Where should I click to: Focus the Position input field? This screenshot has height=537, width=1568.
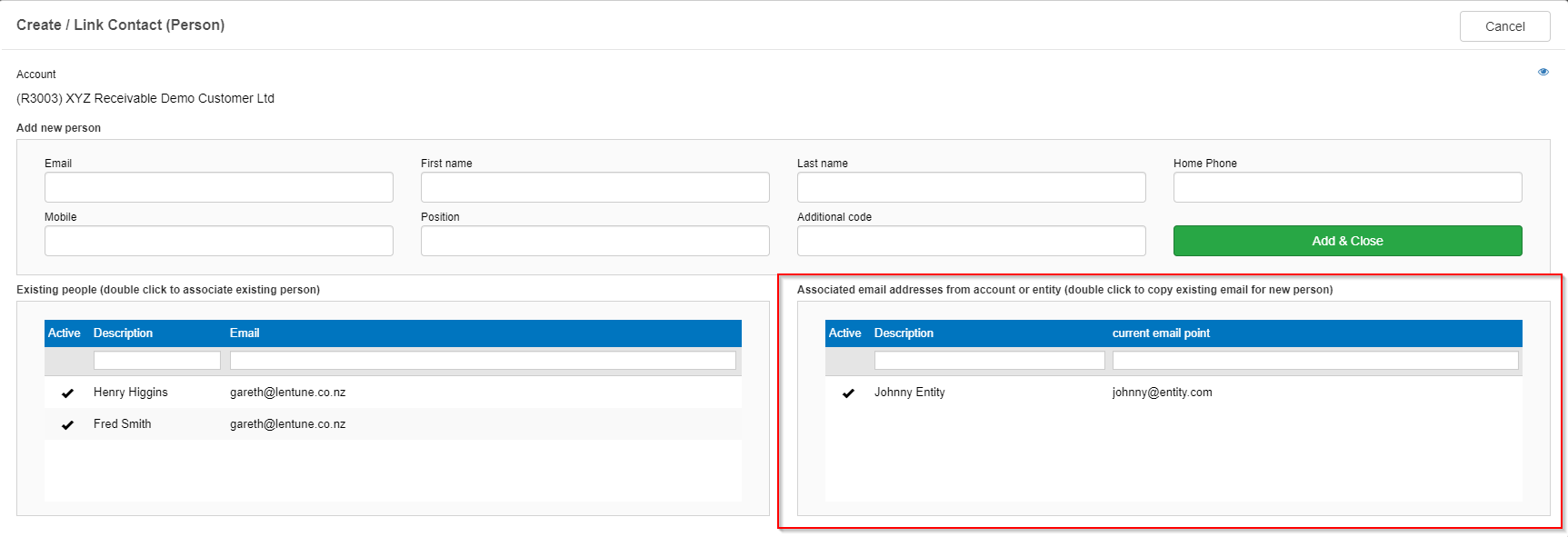[595, 241]
